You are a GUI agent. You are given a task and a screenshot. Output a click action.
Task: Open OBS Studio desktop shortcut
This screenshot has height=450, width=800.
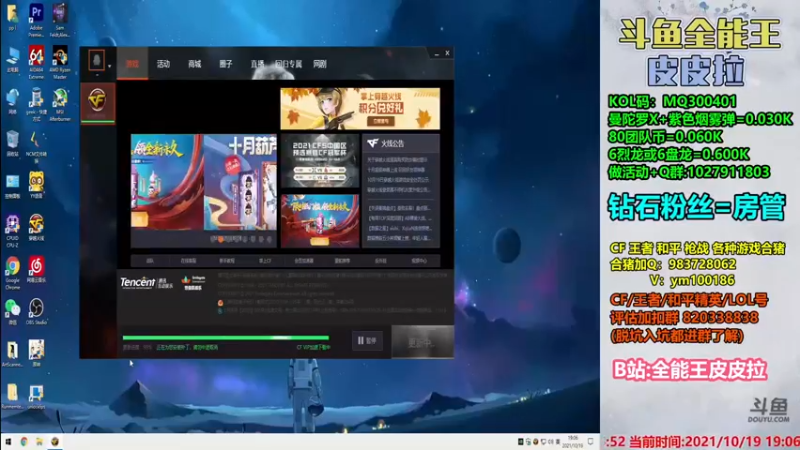pyautogui.click(x=36, y=312)
